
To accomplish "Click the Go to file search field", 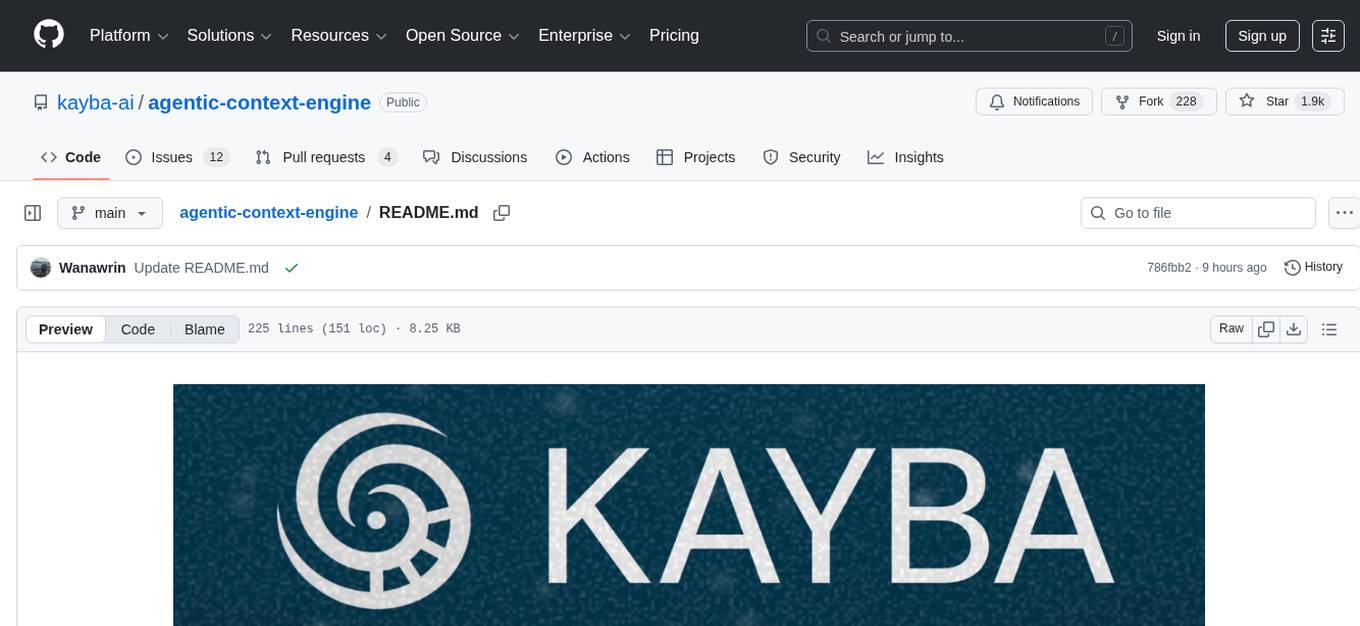I will pyautogui.click(x=1198, y=213).
